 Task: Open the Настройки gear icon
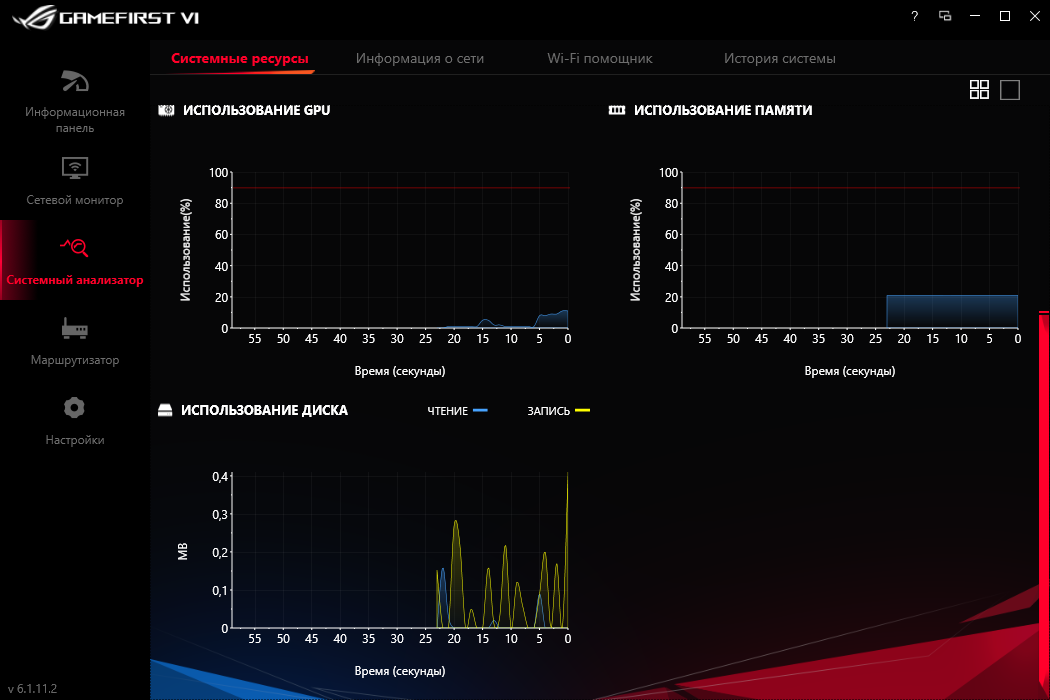coord(74,408)
